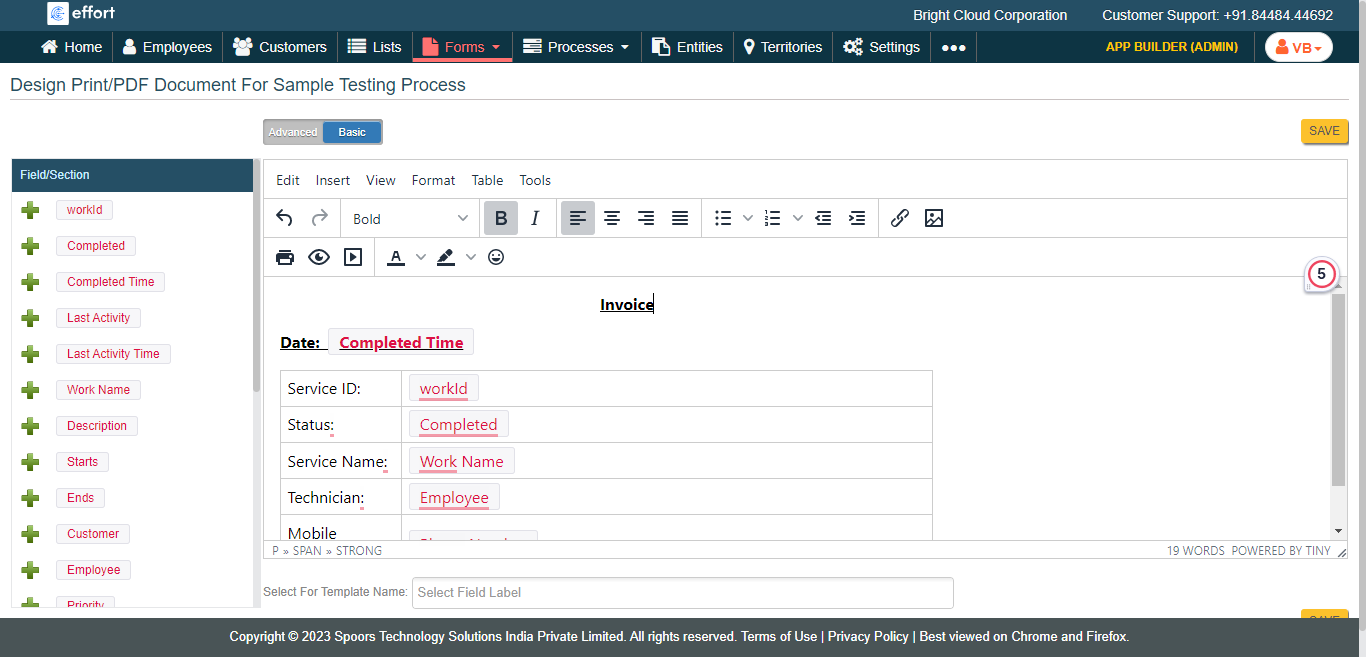1366x657 pixels.
Task: Toggle the preview eye icon
Action: [x=319, y=257]
